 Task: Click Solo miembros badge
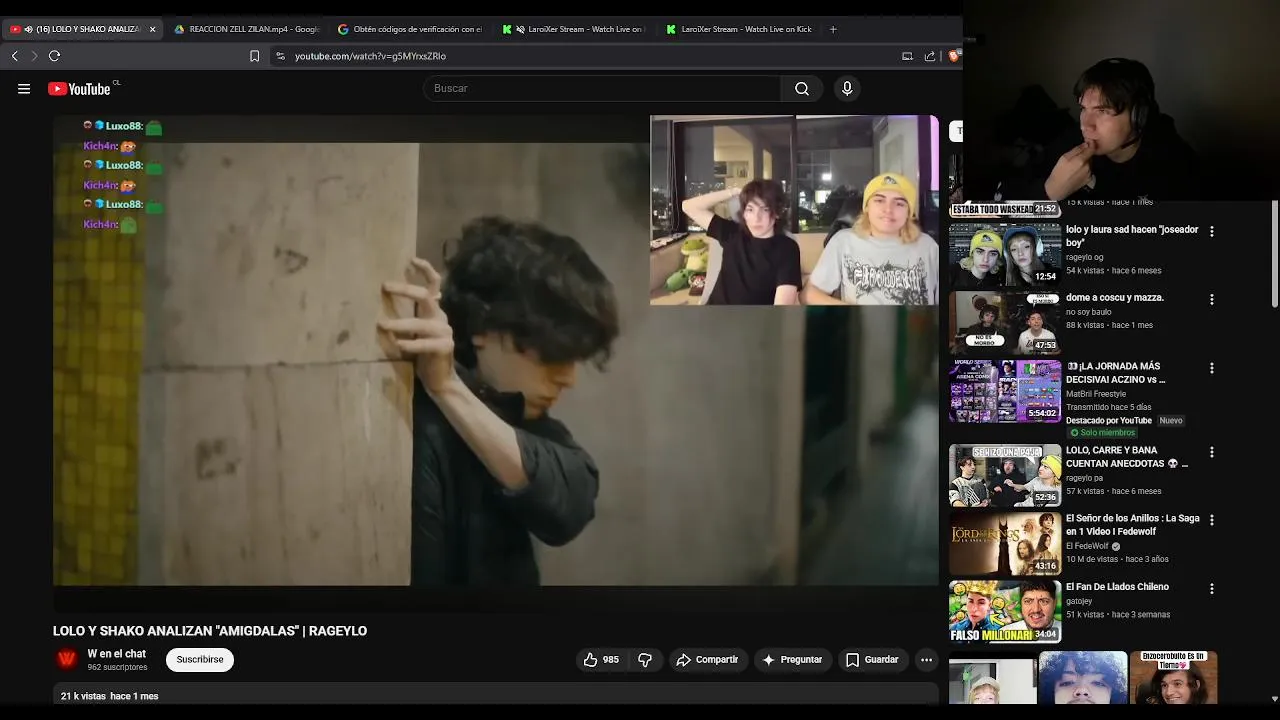tap(1102, 433)
